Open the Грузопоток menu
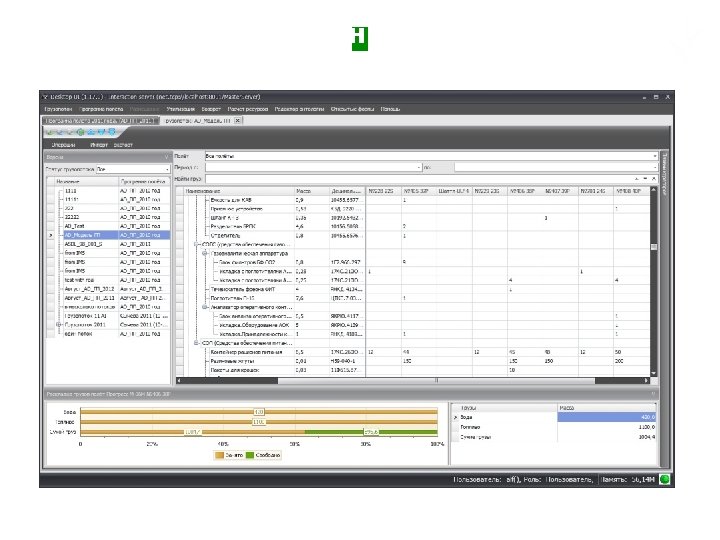This screenshot has height=540, width=720. pyautogui.click(x=58, y=109)
